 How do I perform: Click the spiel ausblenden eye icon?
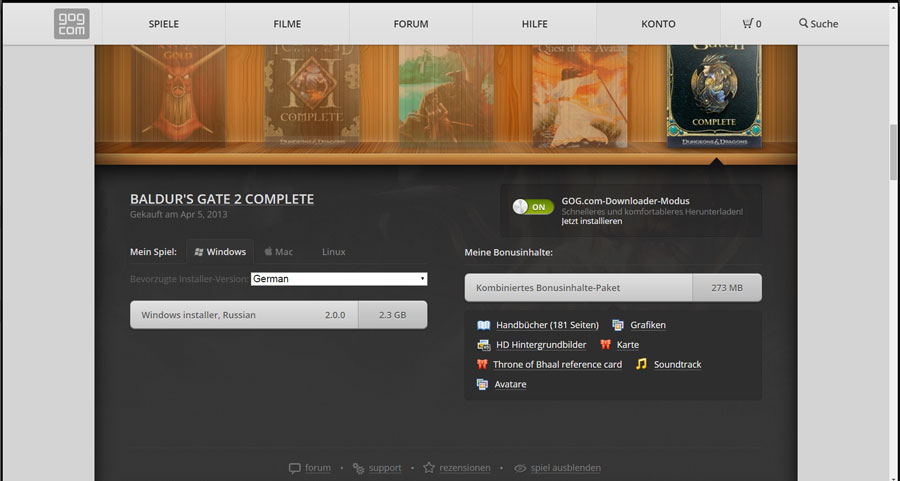coord(520,468)
